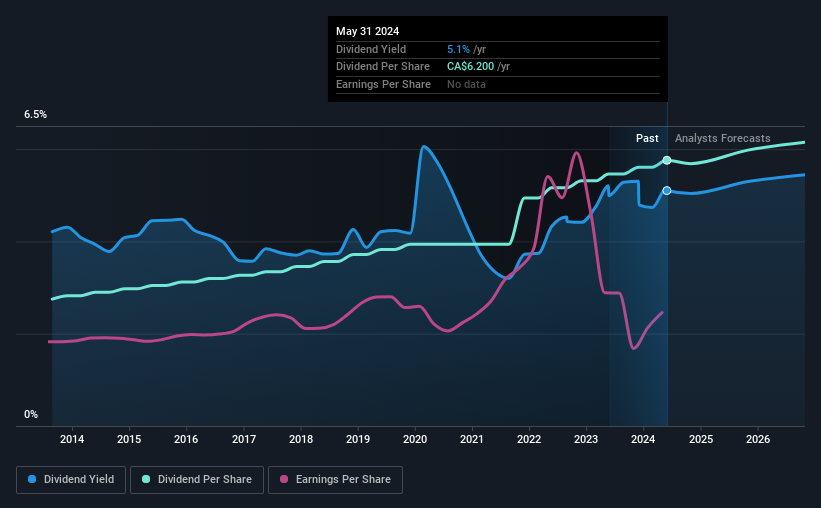Click the 'CA$6.200' dividend per share value
This screenshot has height=508, width=821.
click(470, 67)
